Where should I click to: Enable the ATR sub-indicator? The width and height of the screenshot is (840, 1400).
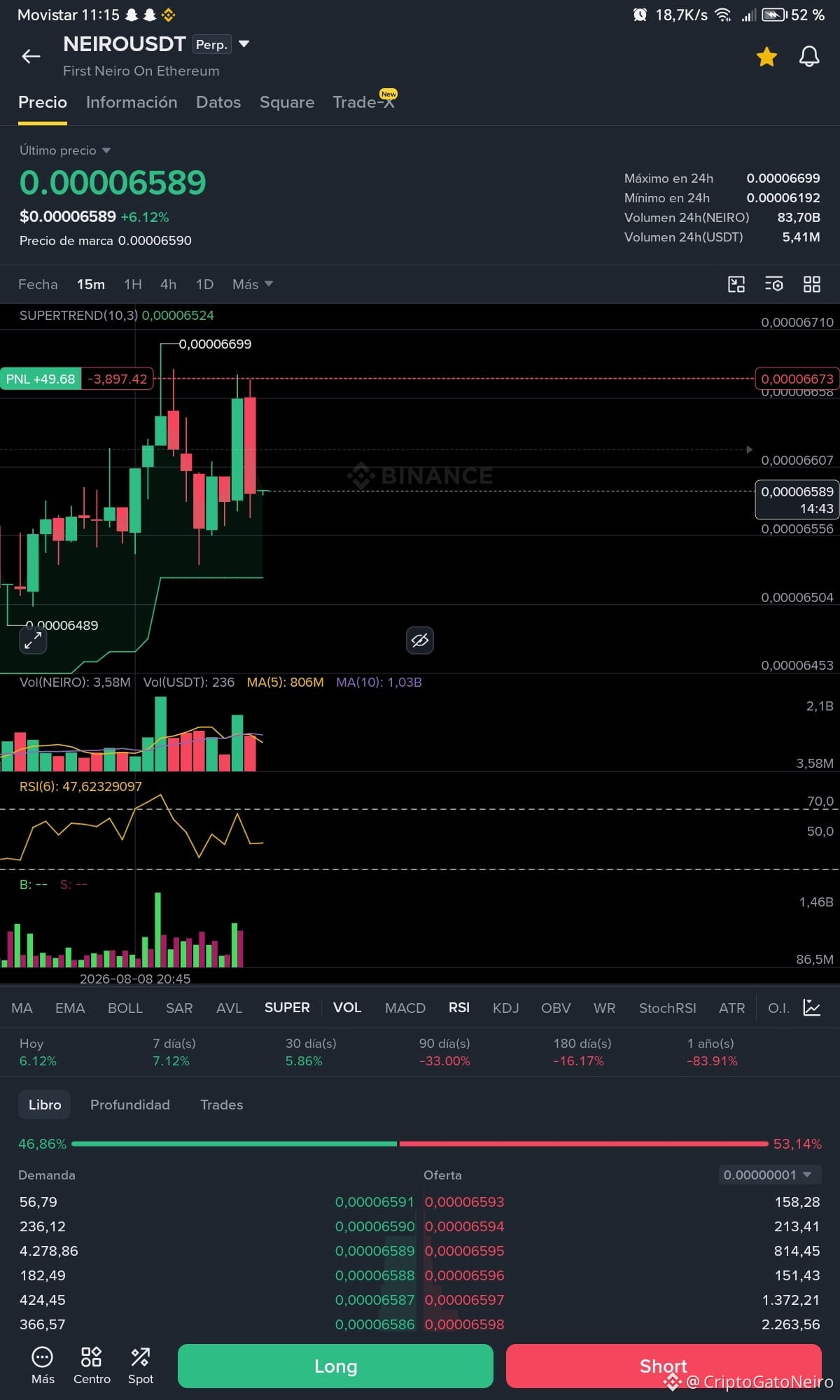click(x=732, y=1008)
